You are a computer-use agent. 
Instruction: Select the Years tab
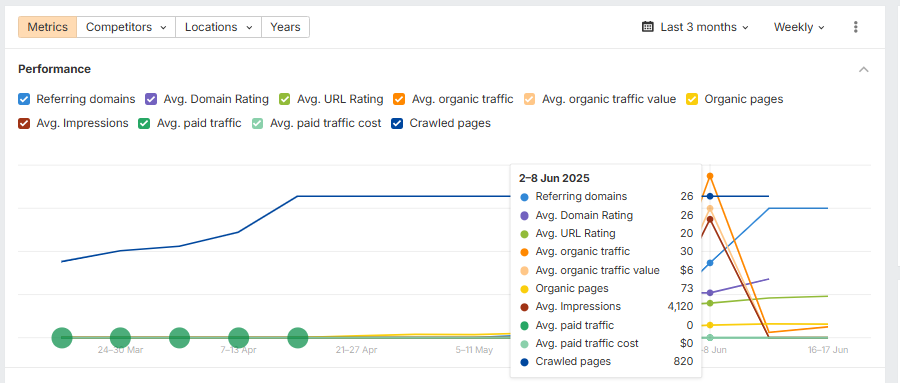click(x=285, y=27)
